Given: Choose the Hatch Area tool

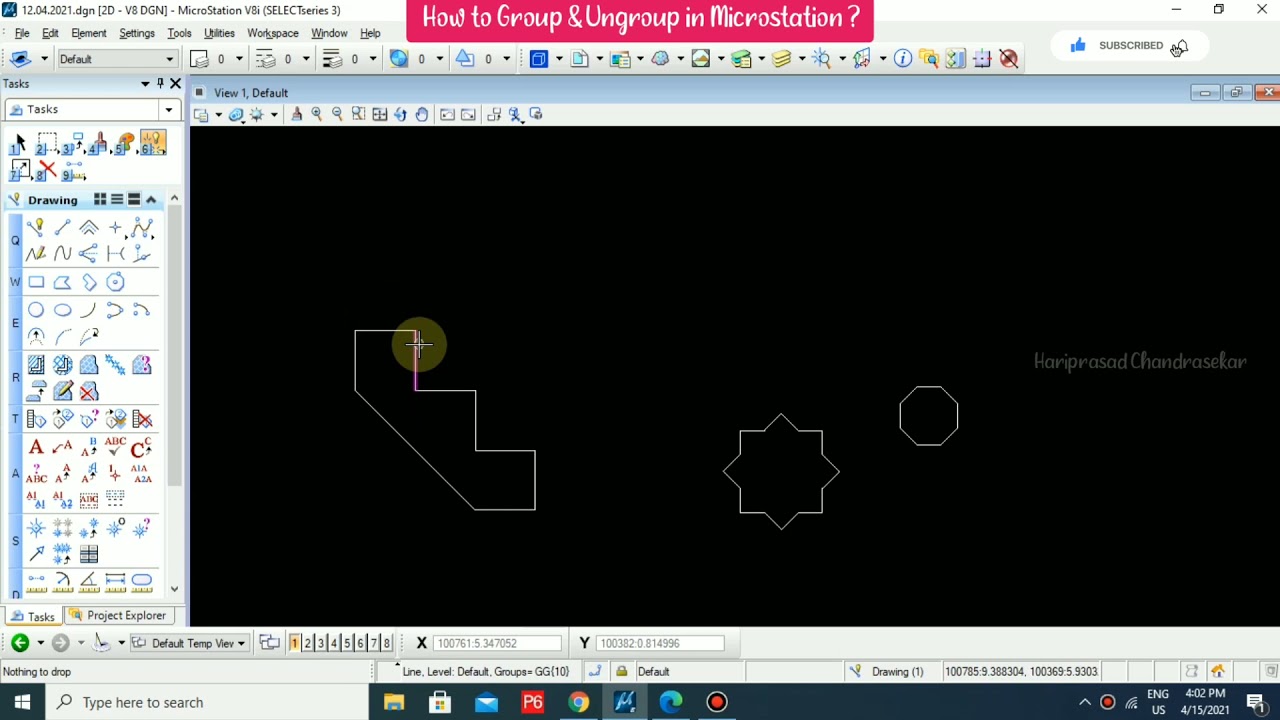Looking at the screenshot, I should tap(36, 365).
